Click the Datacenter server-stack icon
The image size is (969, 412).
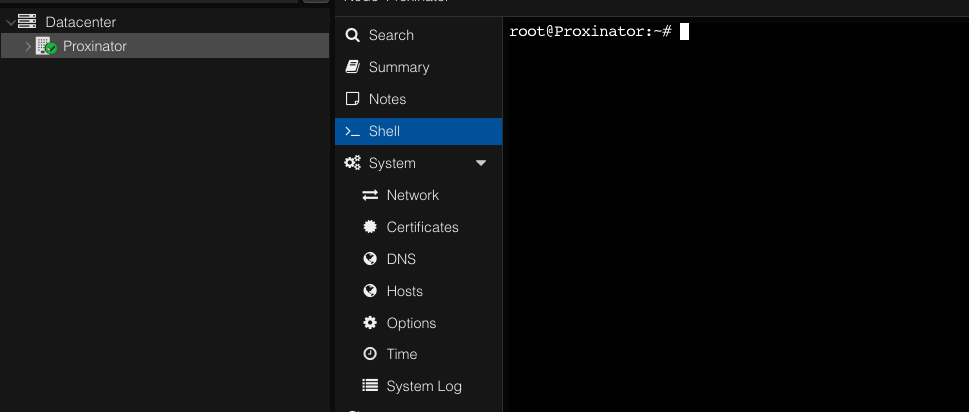pyautogui.click(x=27, y=21)
